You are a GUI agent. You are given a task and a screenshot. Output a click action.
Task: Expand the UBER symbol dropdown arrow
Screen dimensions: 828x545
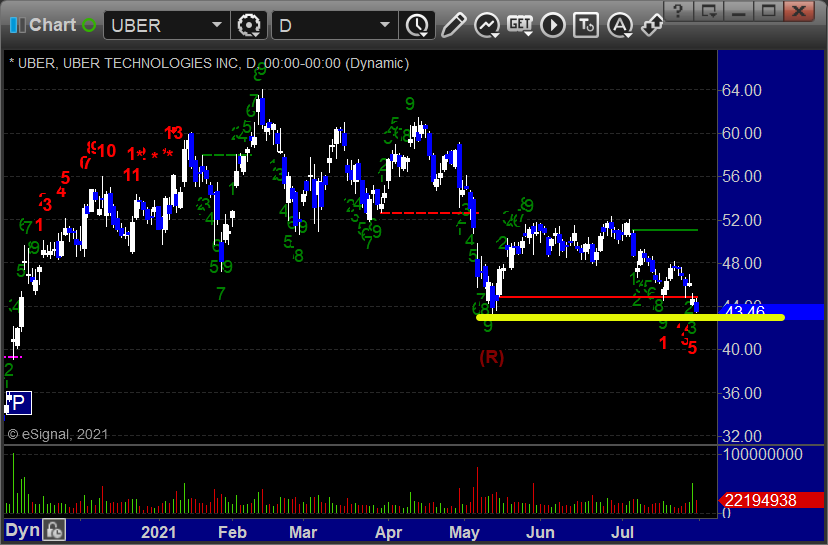tap(217, 25)
